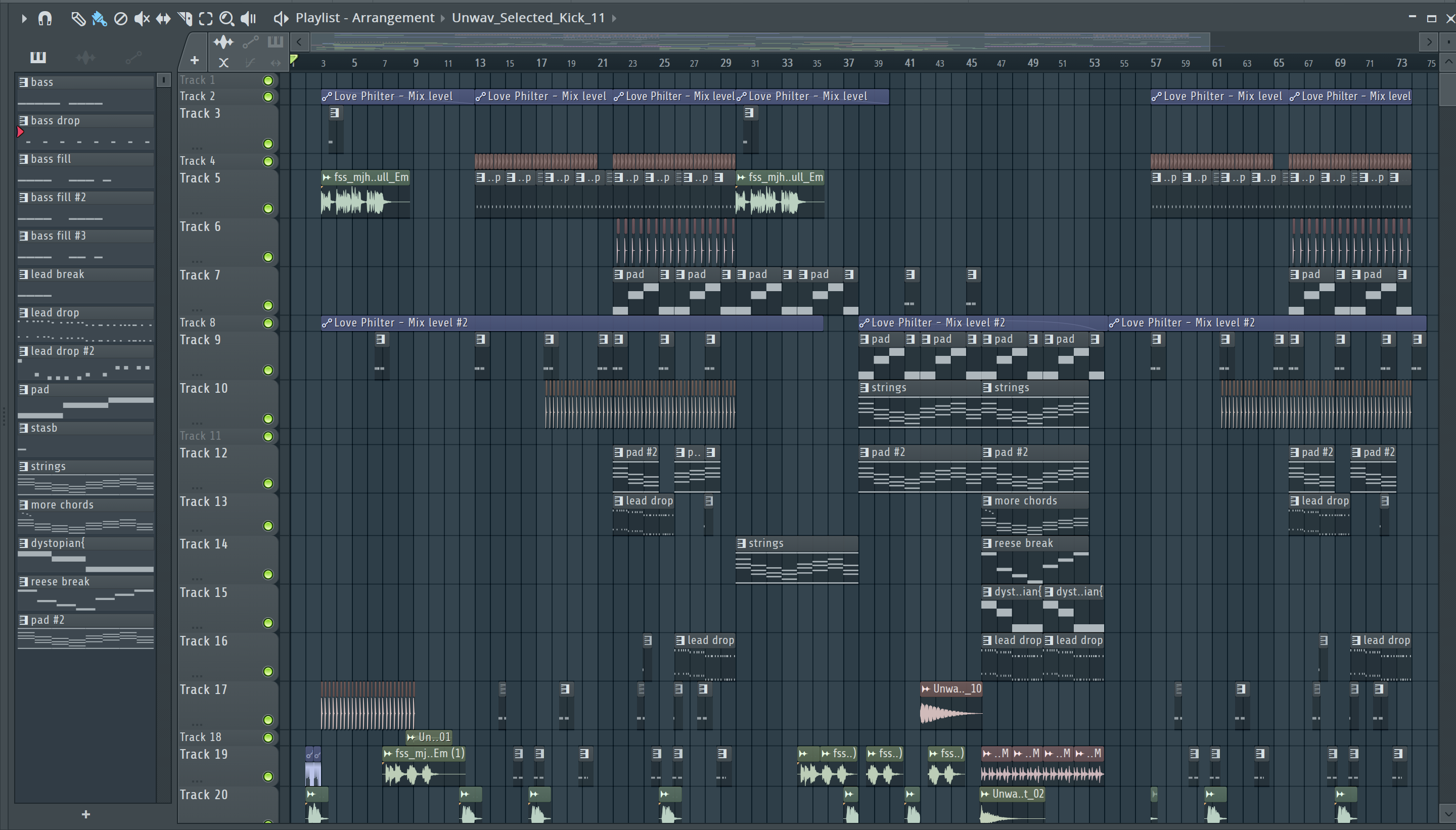The height and width of the screenshot is (830, 1456).
Task: Select the Draw pencil tool
Action: [x=78, y=18]
